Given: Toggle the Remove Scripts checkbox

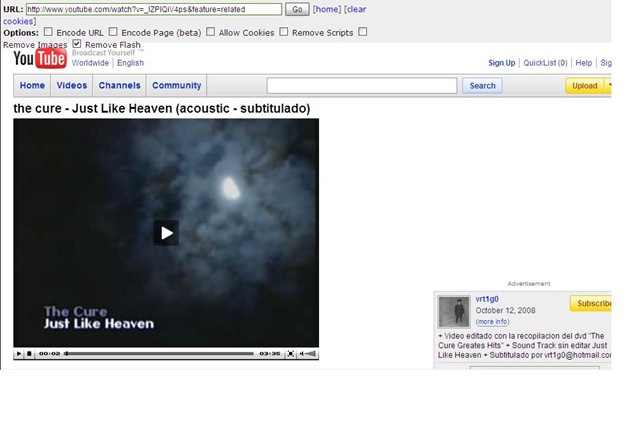Looking at the screenshot, I should click(x=284, y=31).
